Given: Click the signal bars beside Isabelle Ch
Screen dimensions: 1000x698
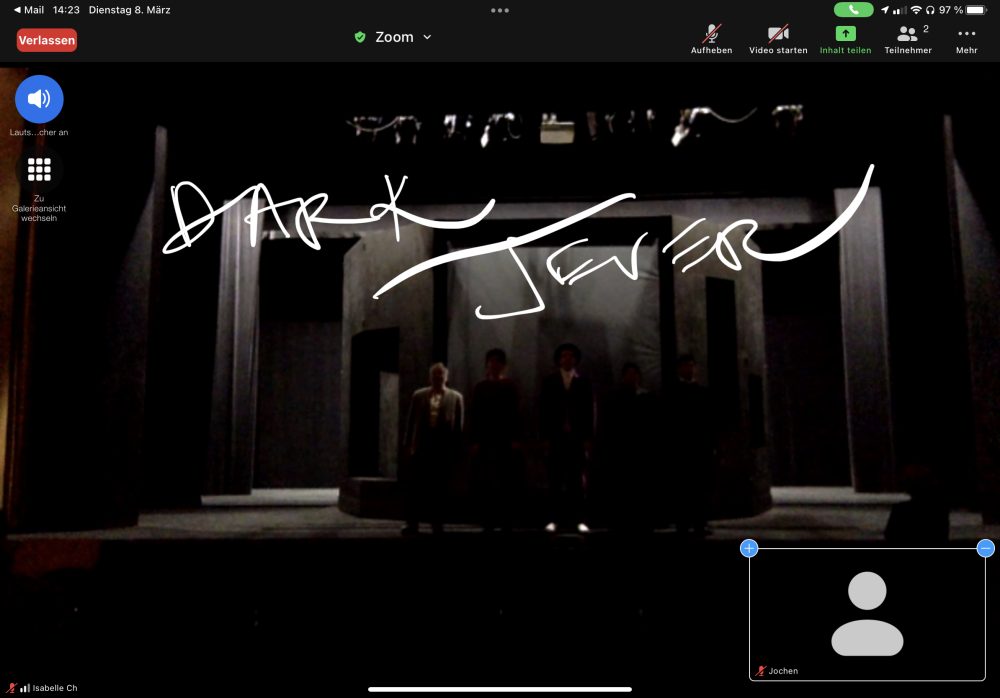Looking at the screenshot, I should pyautogui.click(x=25, y=688).
